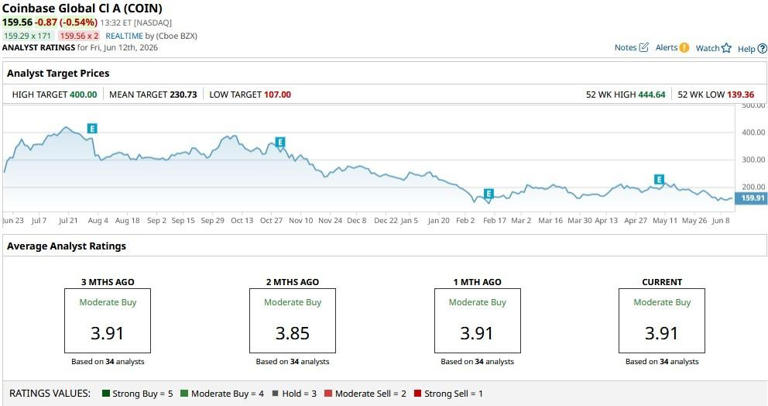The width and height of the screenshot is (768, 406).
Task: Click the Watch link text
Action: (708, 48)
